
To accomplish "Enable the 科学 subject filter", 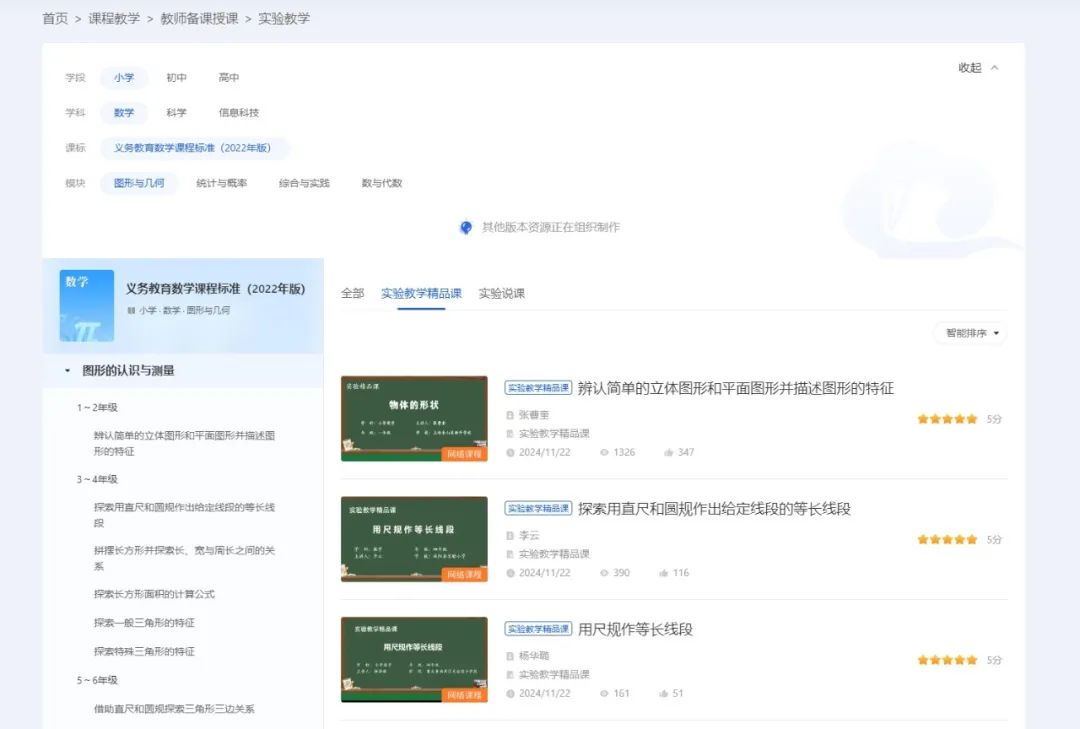I will 176,112.
